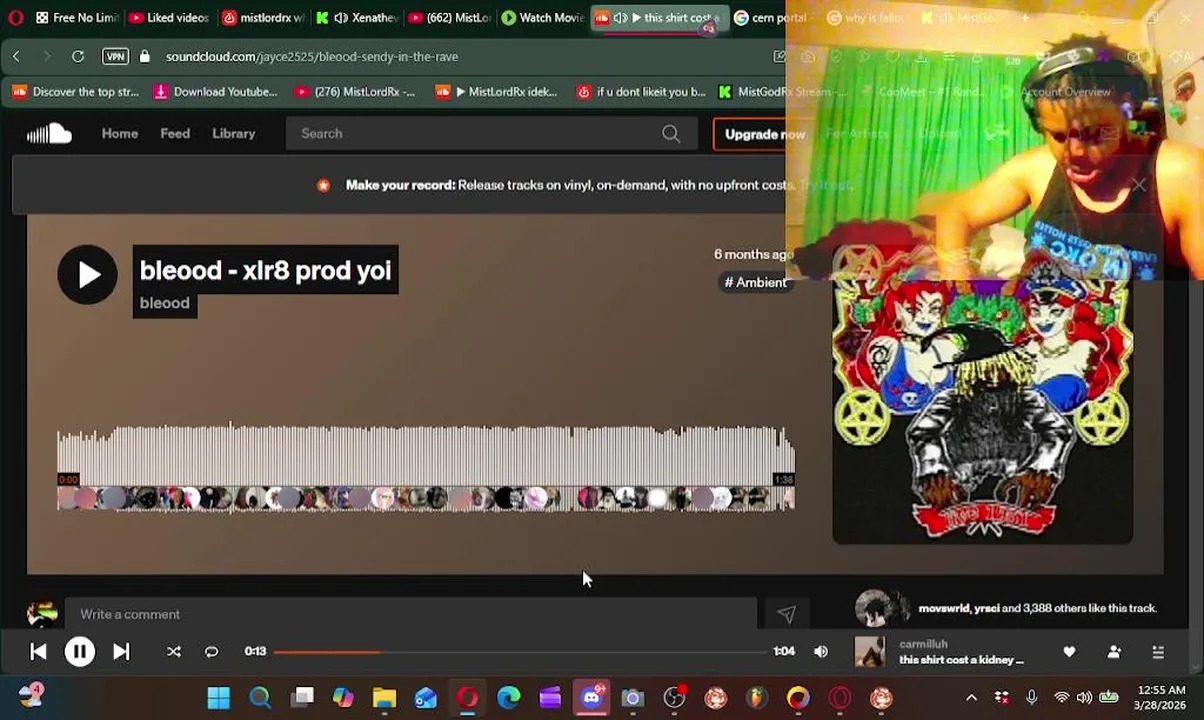Seek within the track waveform

[x=425, y=468]
